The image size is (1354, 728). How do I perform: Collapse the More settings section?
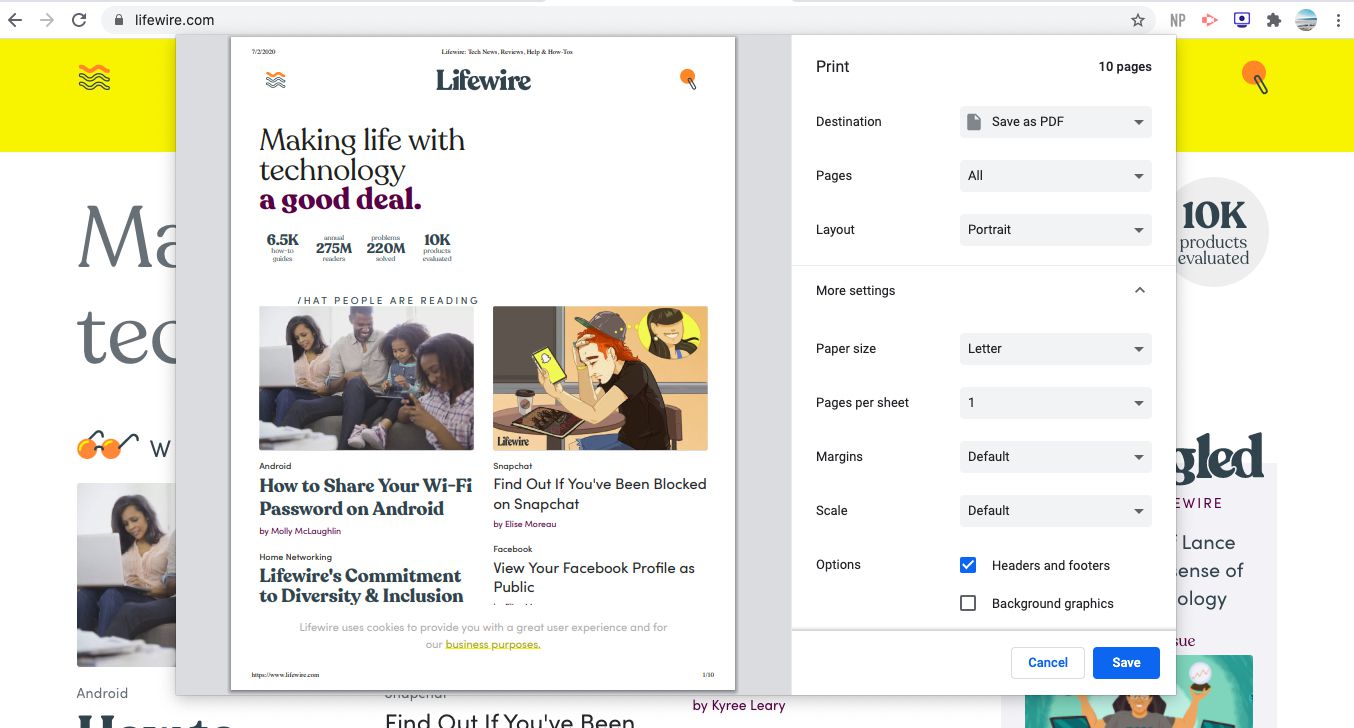[x=1139, y=291]
